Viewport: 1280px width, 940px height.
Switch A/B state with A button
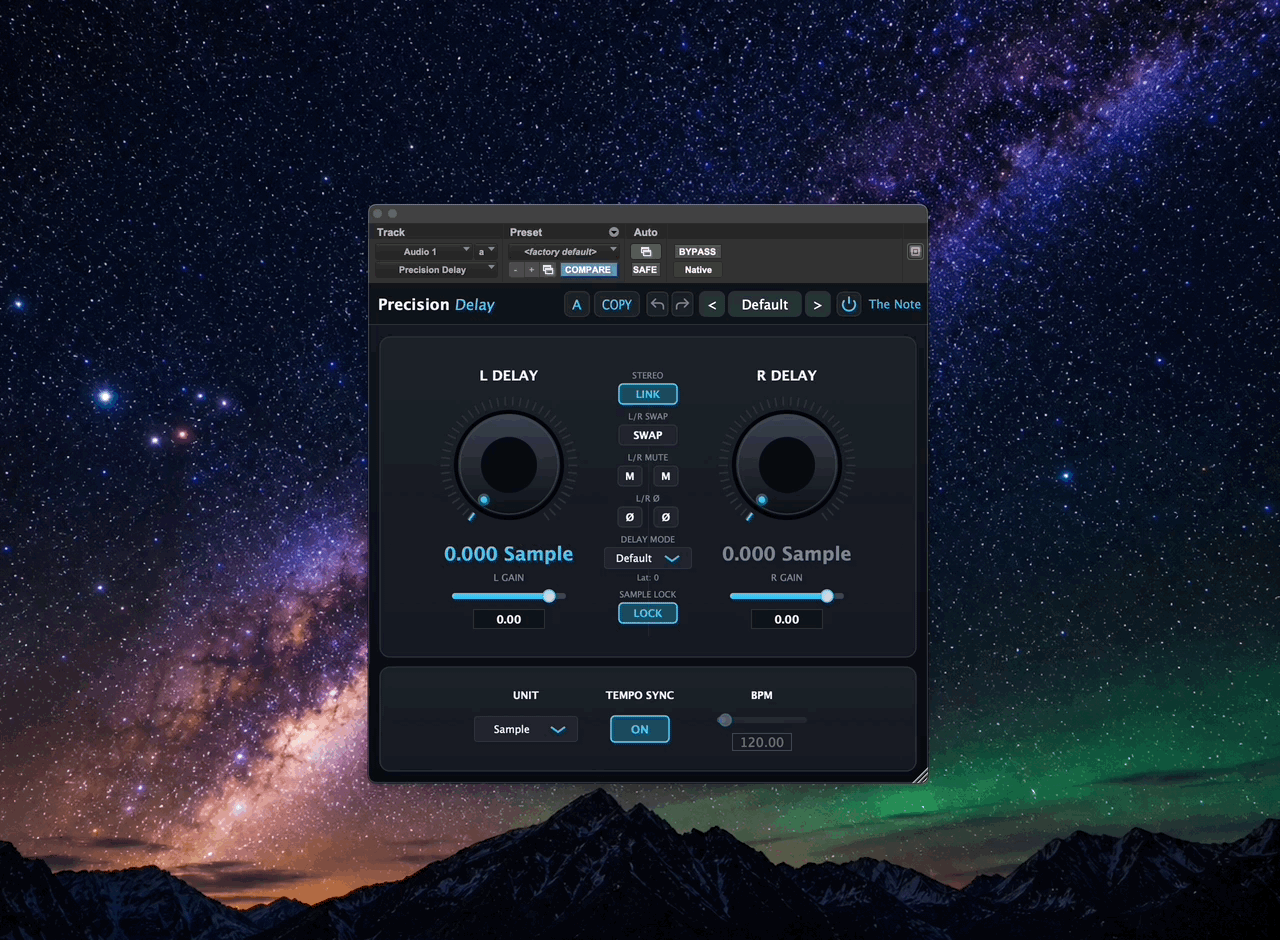pos(577,305)
